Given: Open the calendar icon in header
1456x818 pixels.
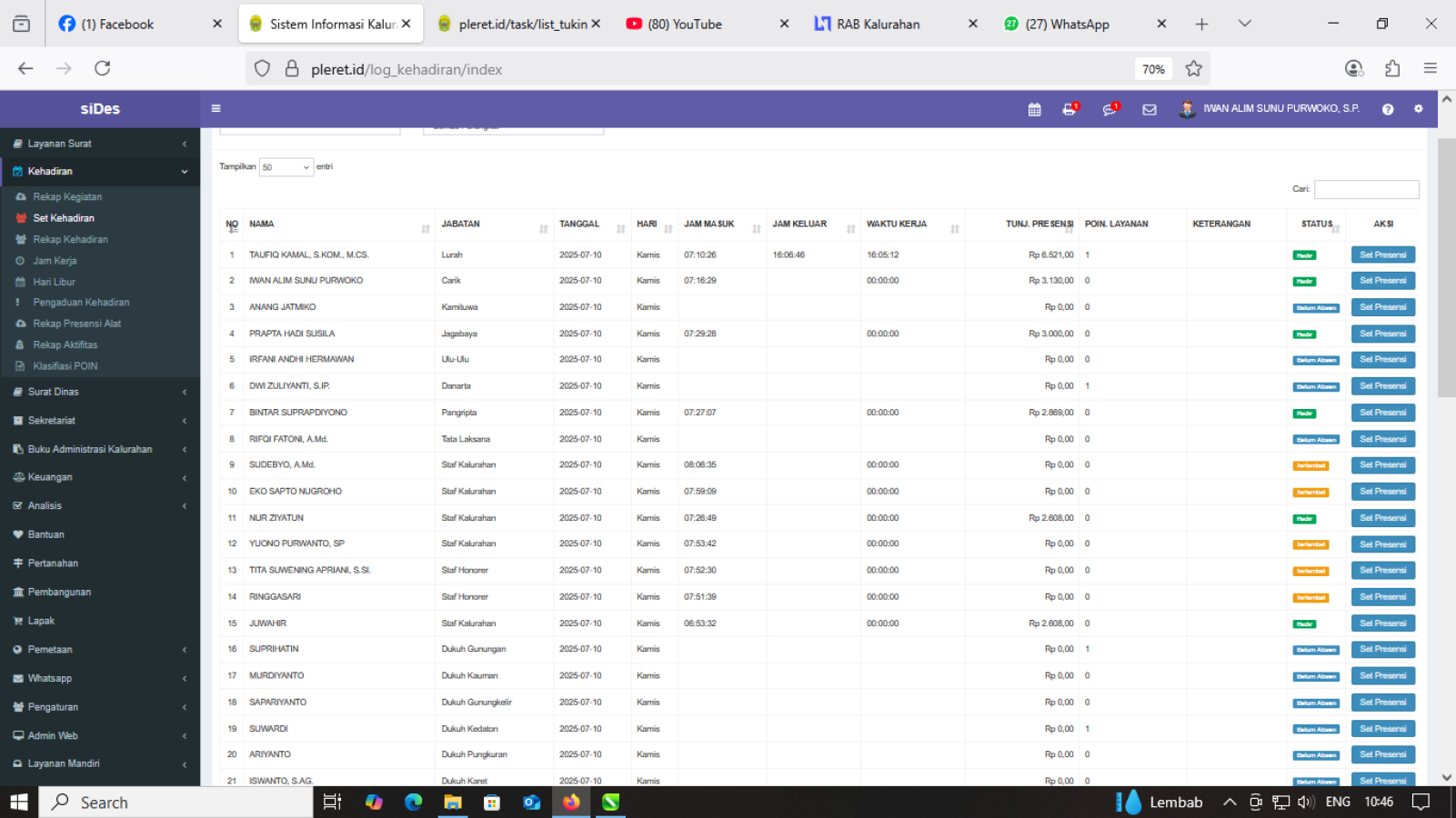Looking at the screenshot, I should coord(1034,109).
